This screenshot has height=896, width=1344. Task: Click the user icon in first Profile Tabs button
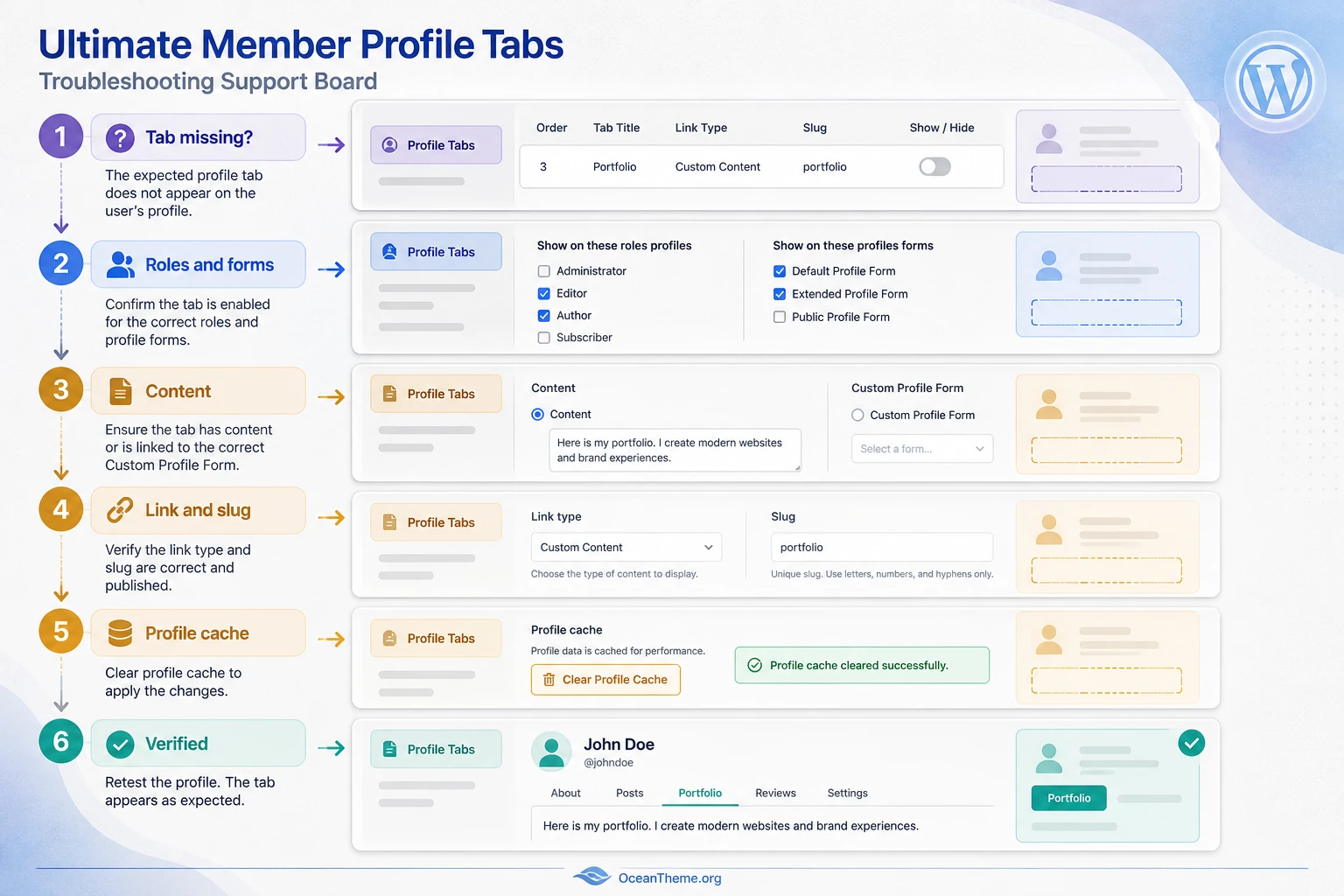pos(389,145)
